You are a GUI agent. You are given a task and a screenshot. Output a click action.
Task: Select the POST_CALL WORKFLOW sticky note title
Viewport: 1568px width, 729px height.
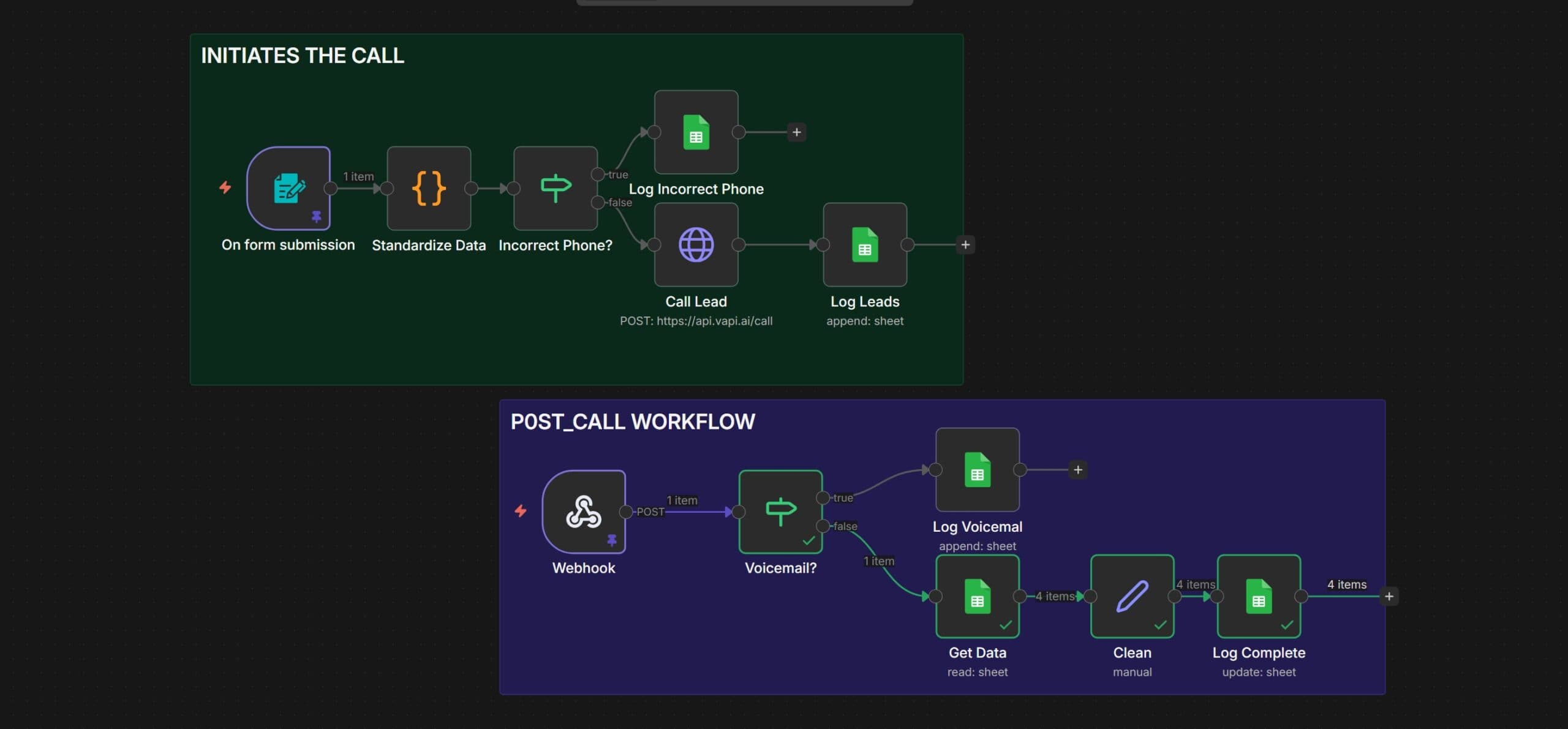(x=632, y=421)
